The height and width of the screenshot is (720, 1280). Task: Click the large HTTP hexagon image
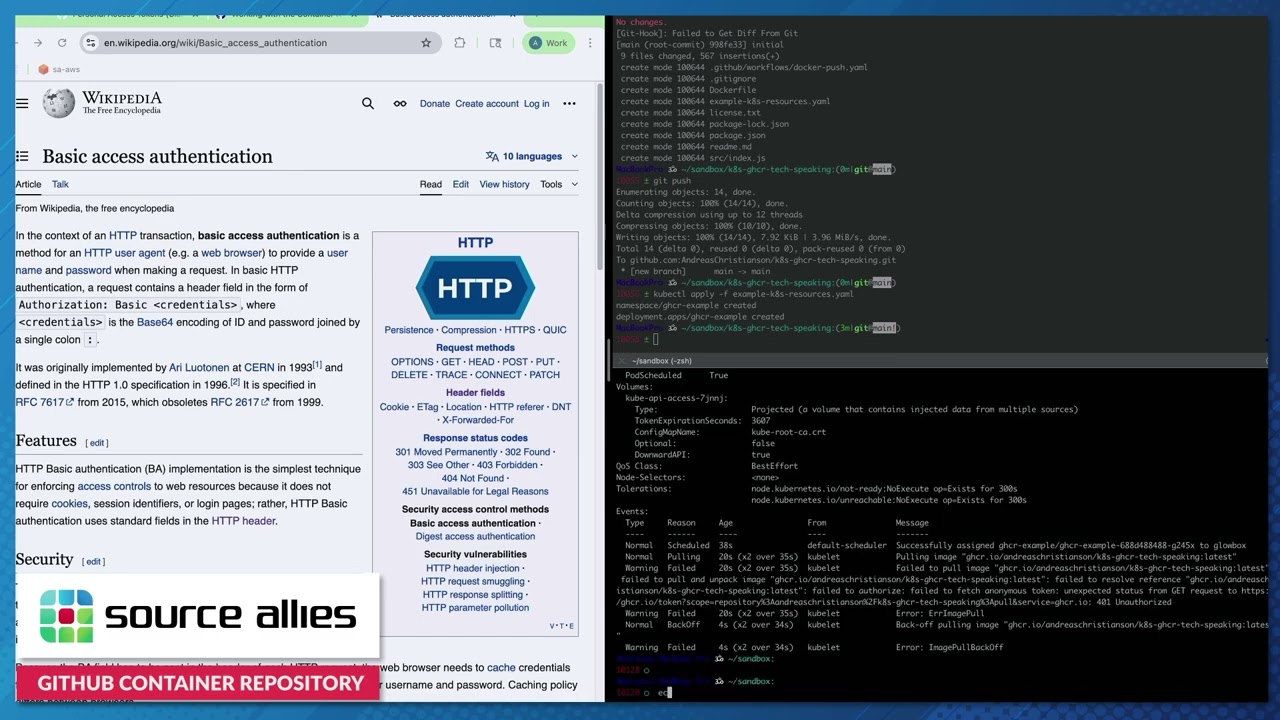pos(475,288)
